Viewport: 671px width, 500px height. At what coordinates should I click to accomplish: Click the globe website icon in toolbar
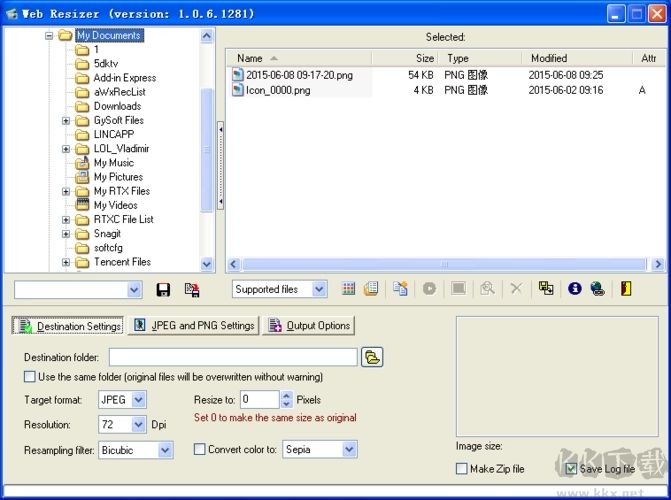point(597,289)
